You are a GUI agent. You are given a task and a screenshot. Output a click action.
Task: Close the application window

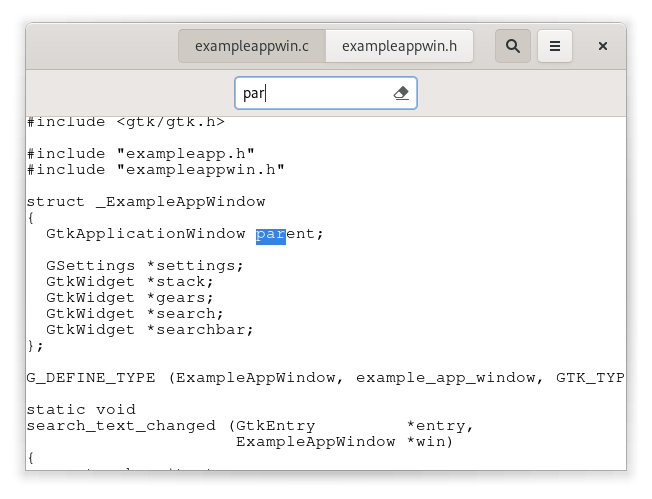(603, 46)
